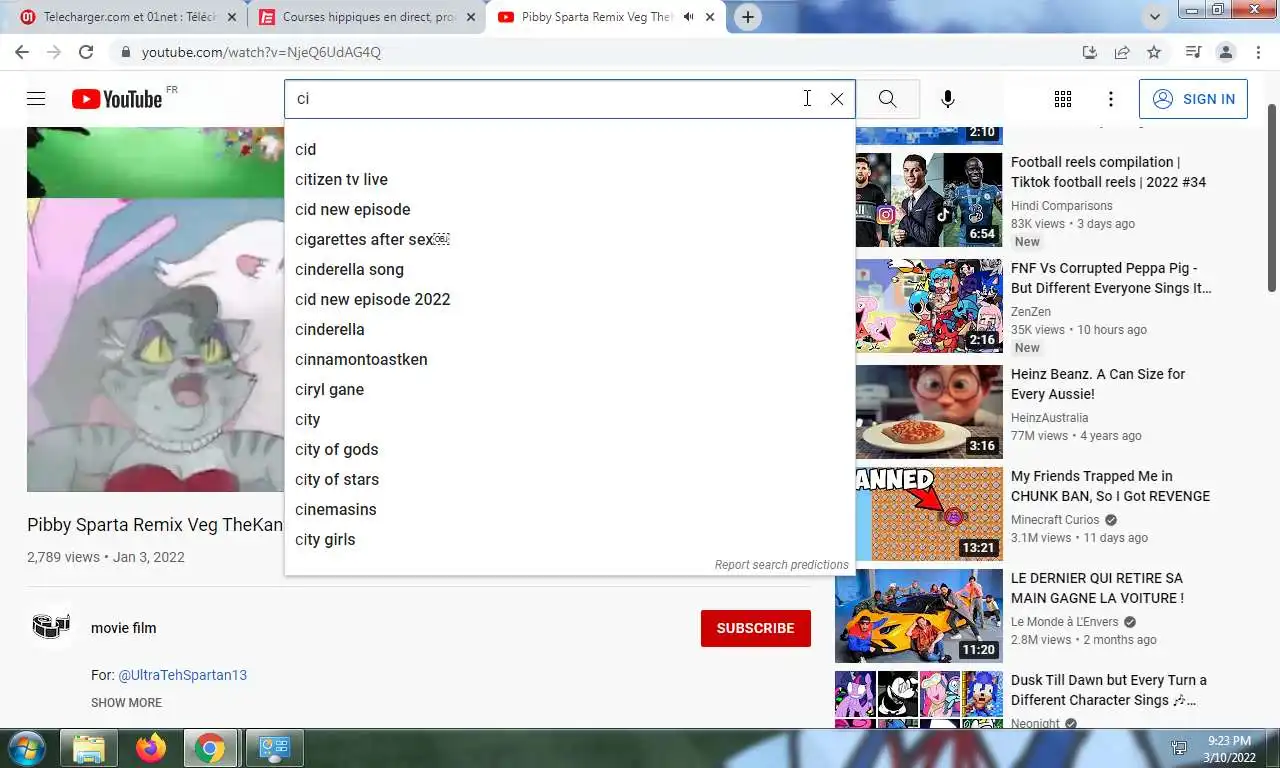
Task: Select the "city" suggestion
Action: point(570,419)
